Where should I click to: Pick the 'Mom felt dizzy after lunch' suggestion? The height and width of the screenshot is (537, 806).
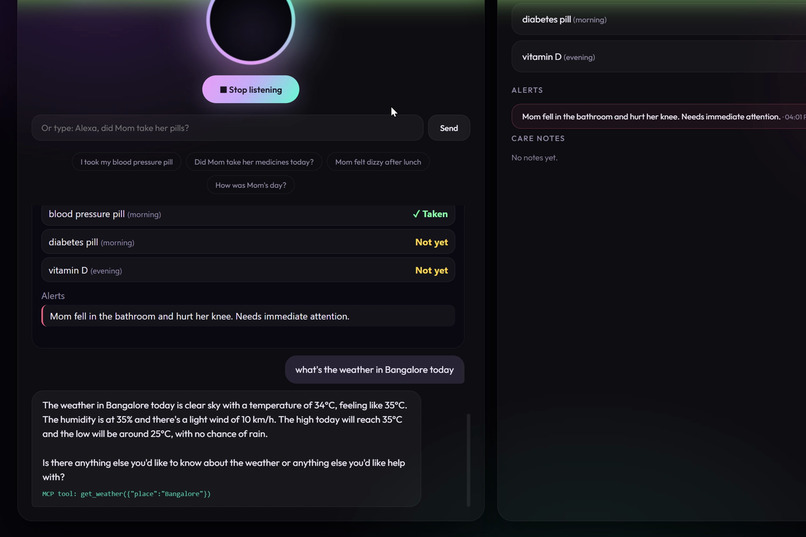point(378,162)
